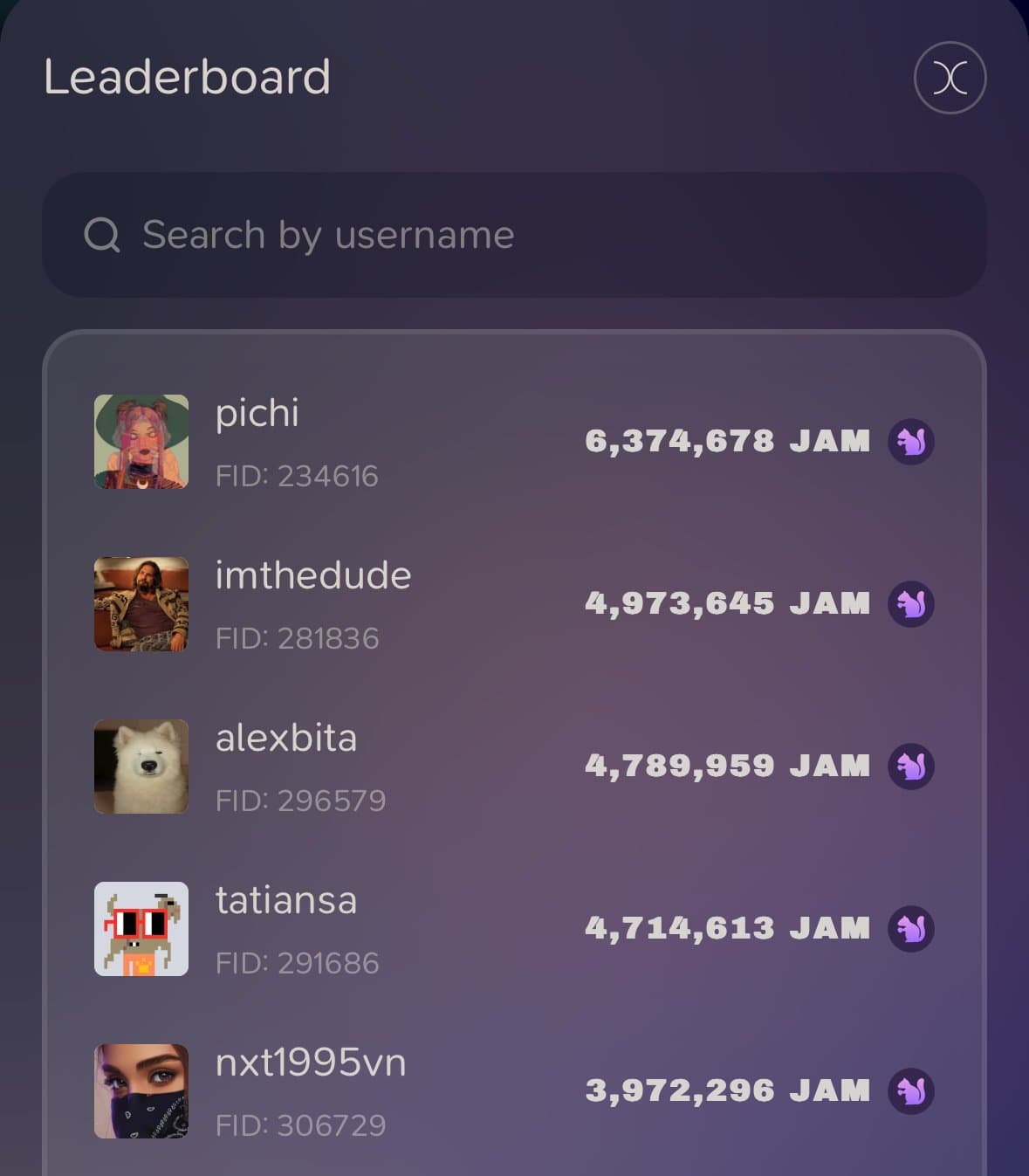The width and height of the screenshot is (1029, 1176).
Task: Click the JAM squirrel icon beside pichi's score
Action: (911, 442)
